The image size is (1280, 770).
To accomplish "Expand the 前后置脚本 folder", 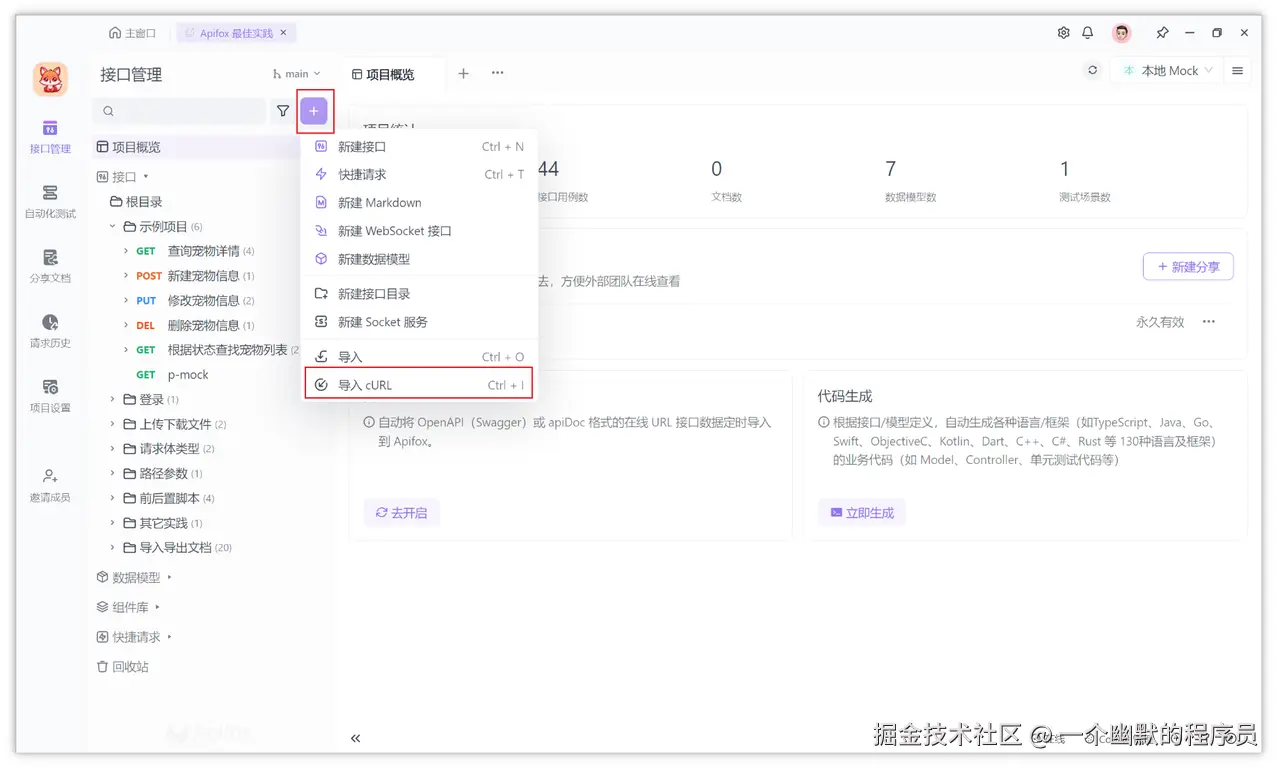I will click(113, 498).
